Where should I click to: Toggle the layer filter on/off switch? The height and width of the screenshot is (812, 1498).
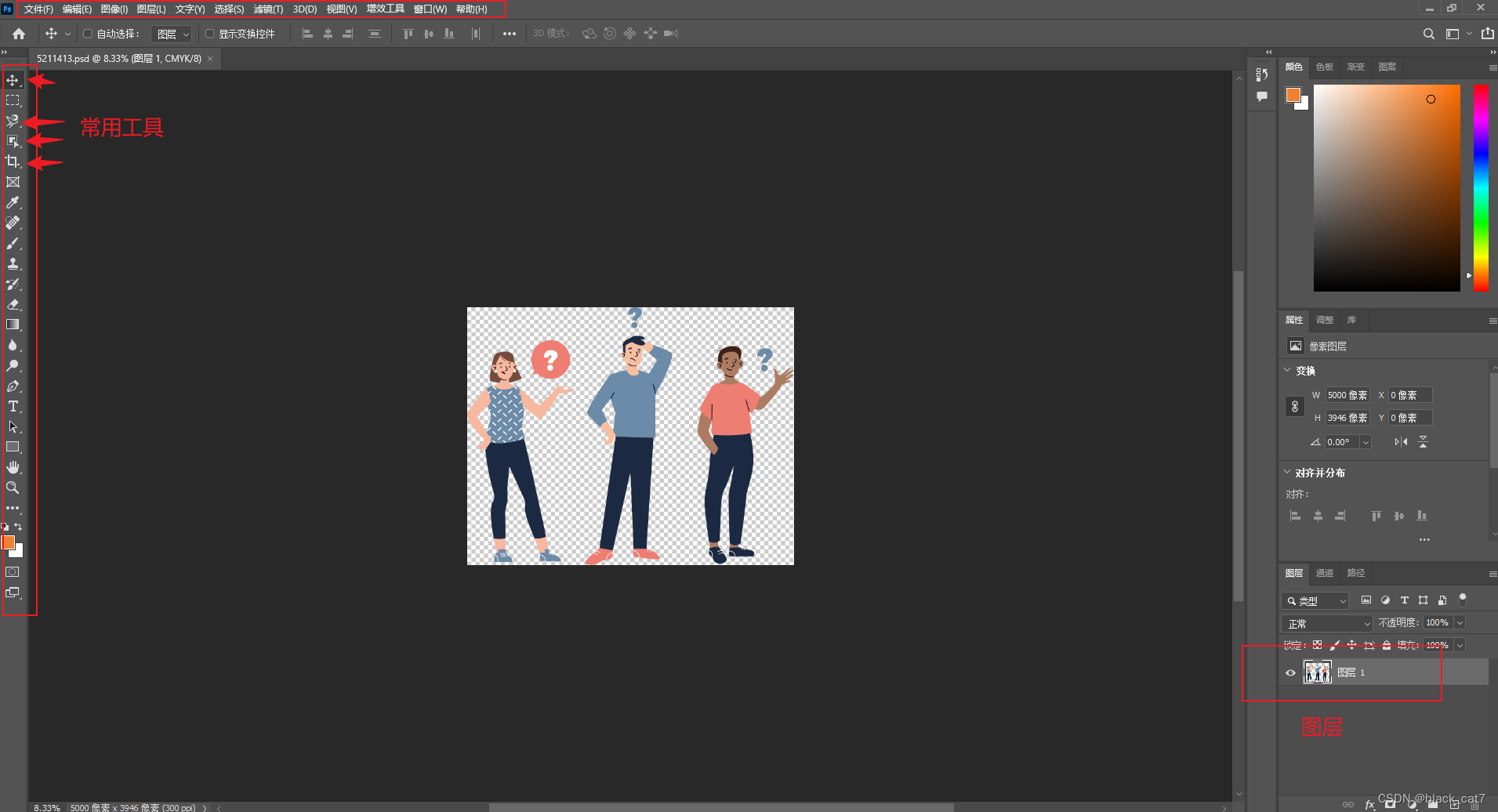(1462, 600)
